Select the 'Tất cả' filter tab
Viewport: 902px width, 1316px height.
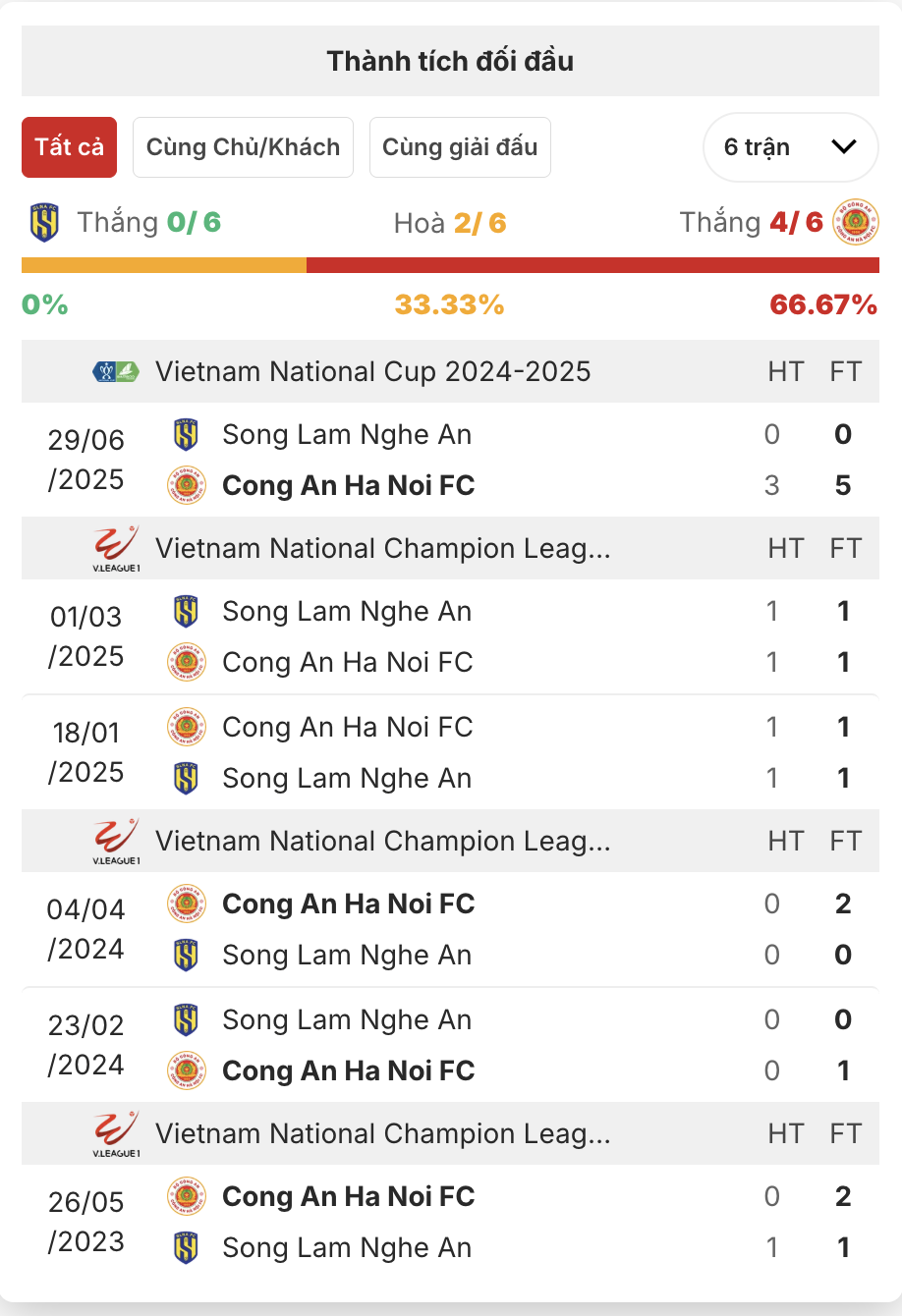pyautogui.click(x=69, y=147)
